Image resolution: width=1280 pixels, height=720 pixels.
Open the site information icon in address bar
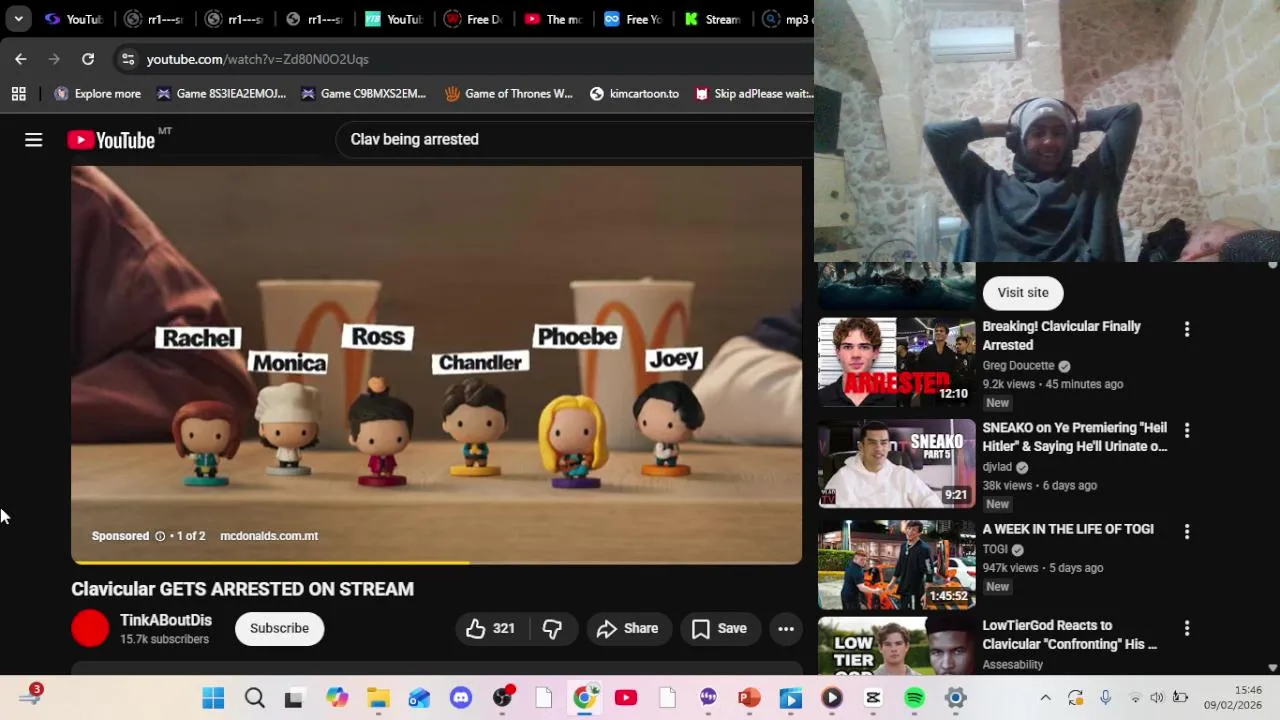[x=127, y=59]
